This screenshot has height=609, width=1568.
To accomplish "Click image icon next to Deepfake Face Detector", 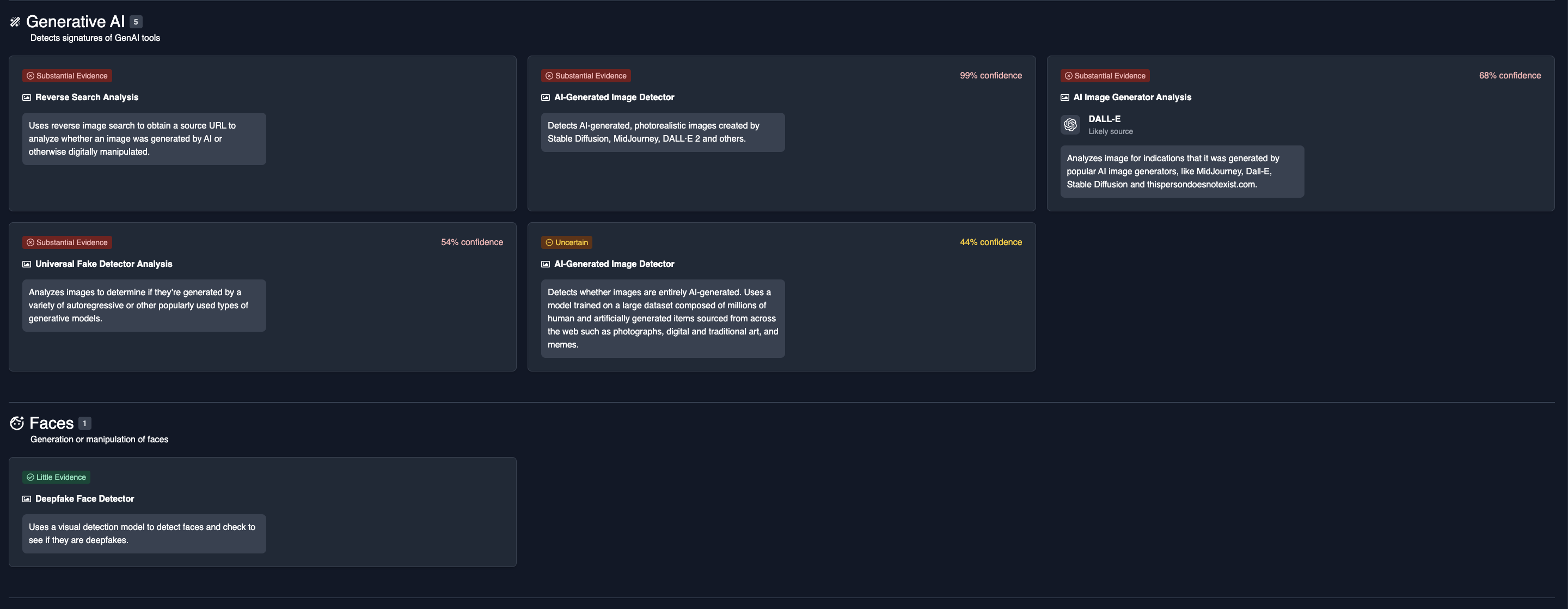I will (x=27, y=499).
